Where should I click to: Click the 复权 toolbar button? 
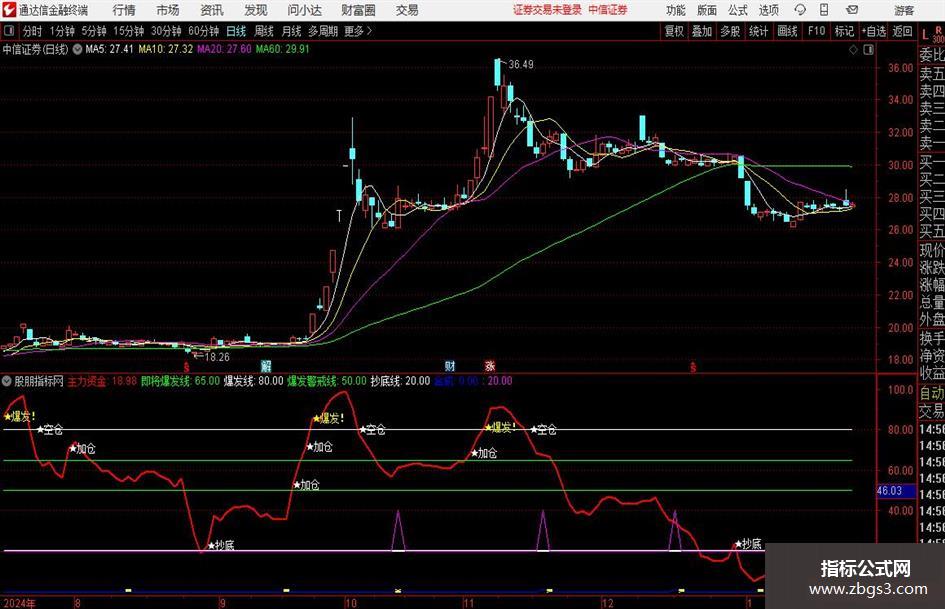pos(674,31)
